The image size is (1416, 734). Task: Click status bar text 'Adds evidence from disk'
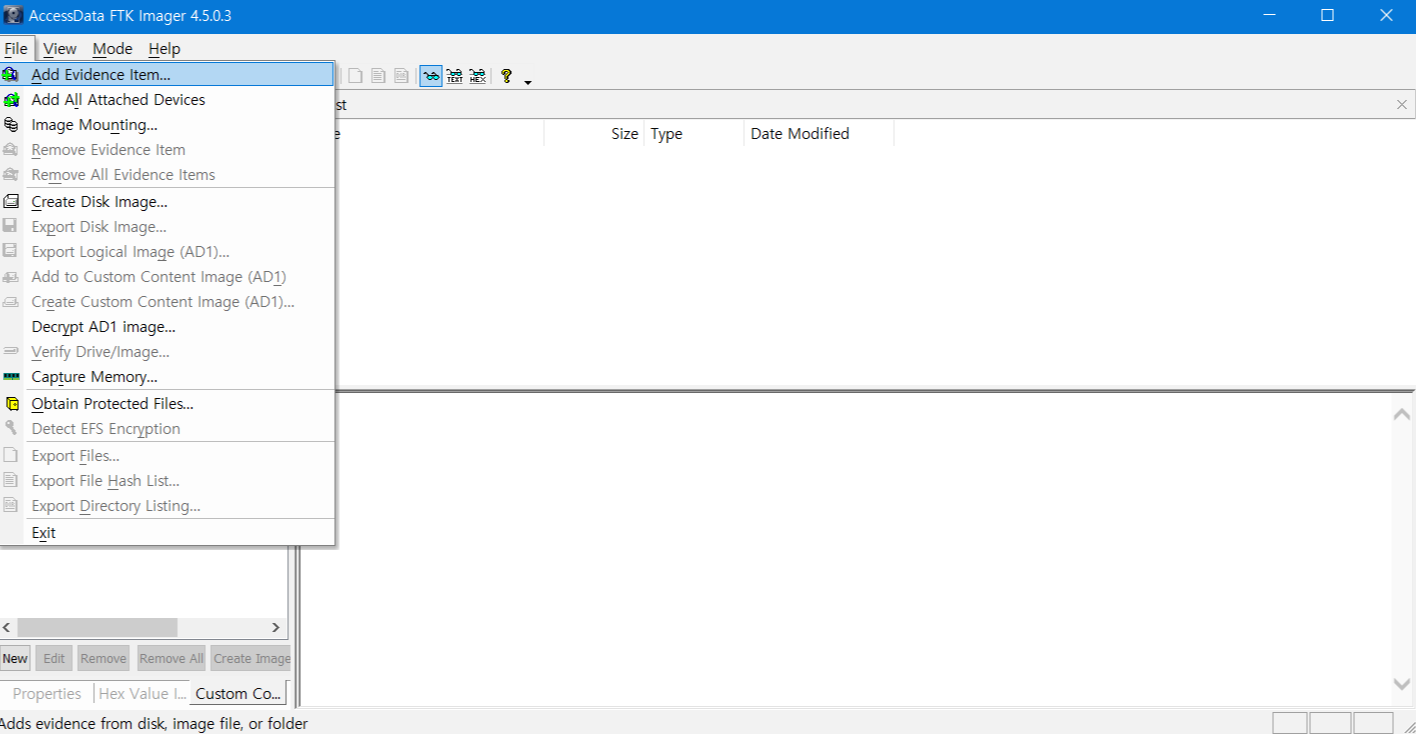(x=154, y=723)
